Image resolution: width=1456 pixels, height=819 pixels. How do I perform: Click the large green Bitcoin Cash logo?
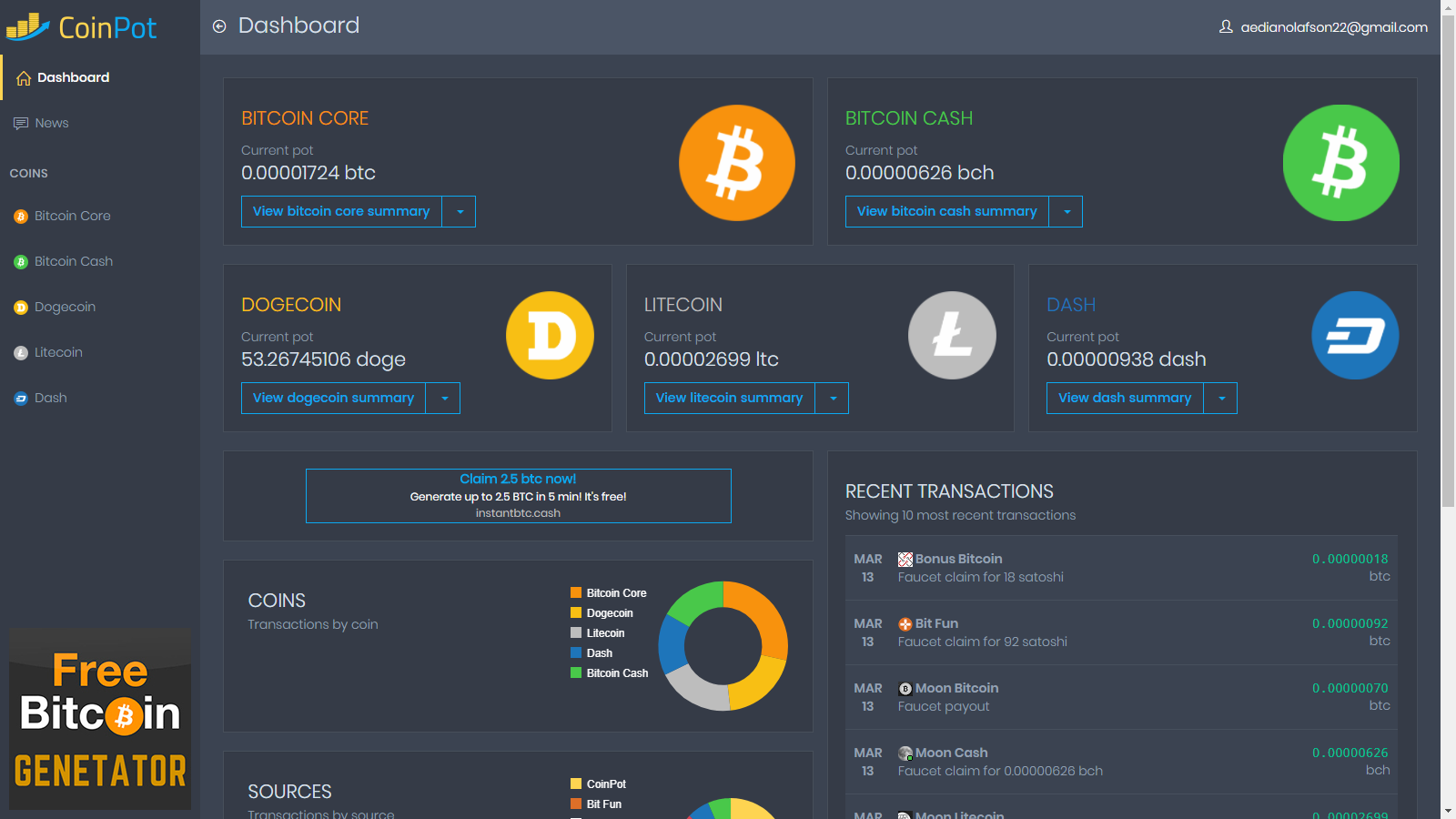tap(1341, 163)
